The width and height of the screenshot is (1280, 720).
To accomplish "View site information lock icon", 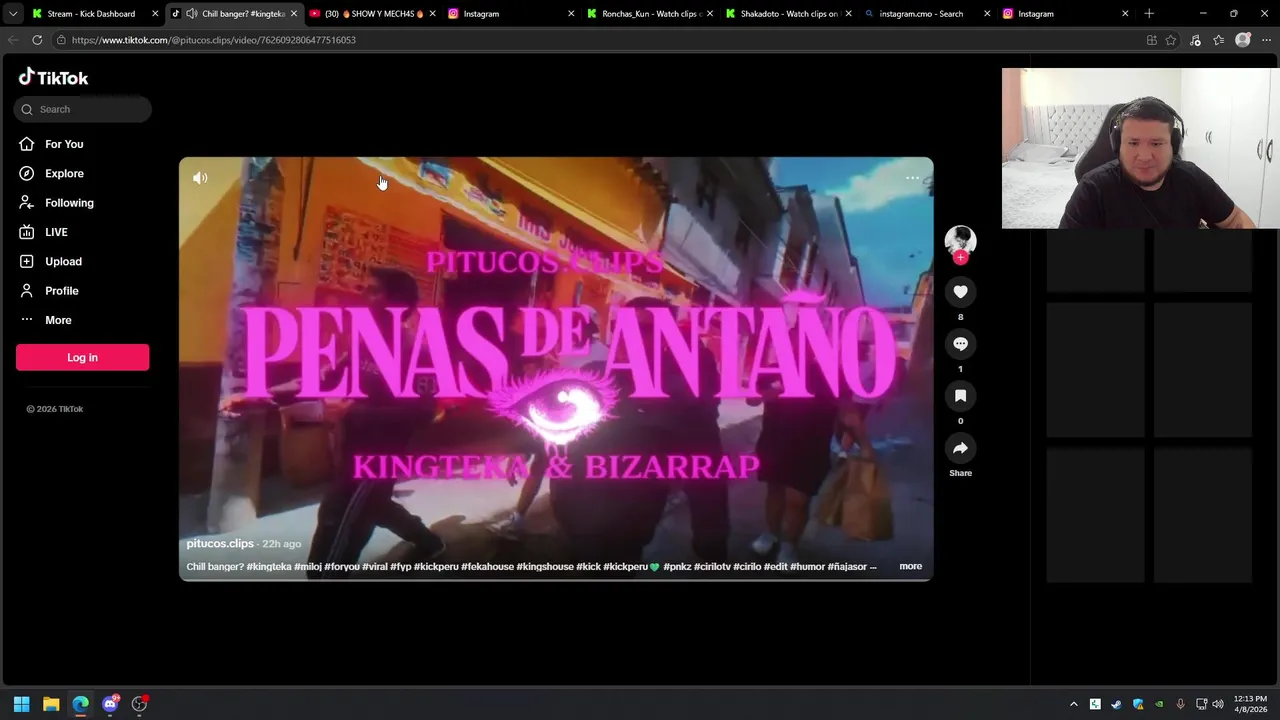I will pyautogui.click(x=61, y=40).
